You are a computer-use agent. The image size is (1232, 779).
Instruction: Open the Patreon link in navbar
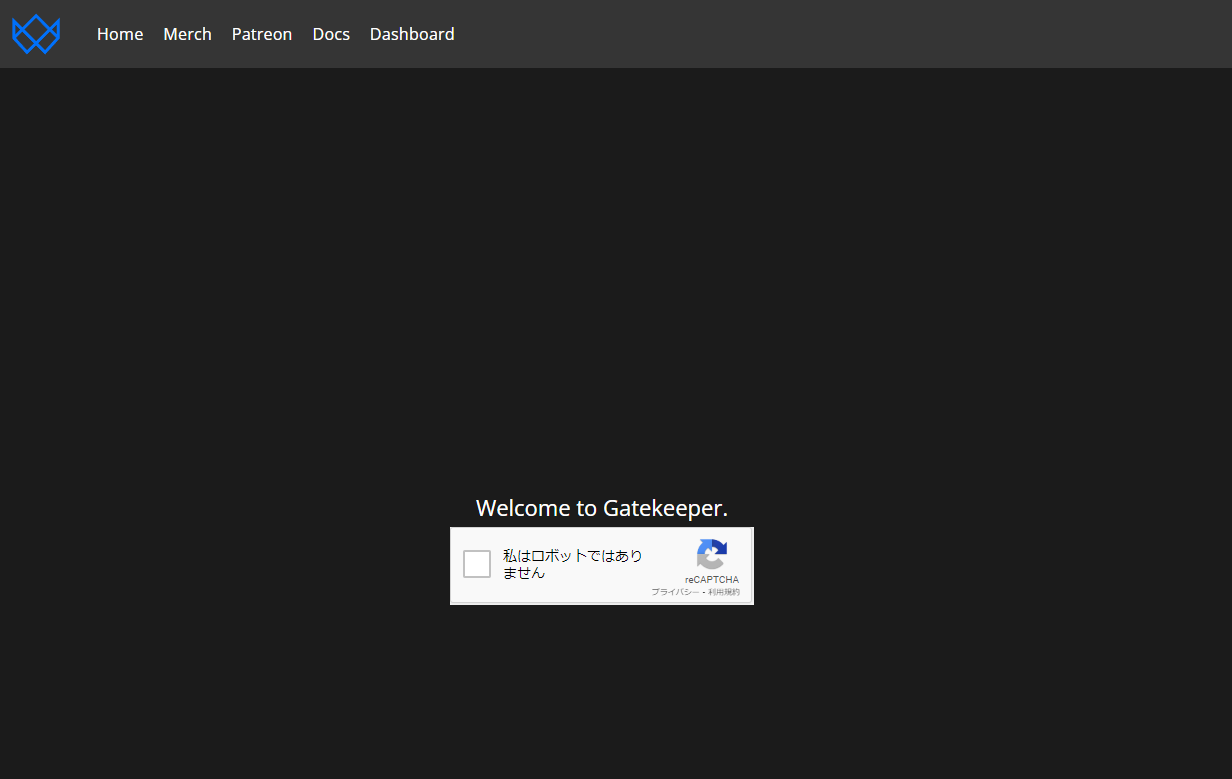262,34
